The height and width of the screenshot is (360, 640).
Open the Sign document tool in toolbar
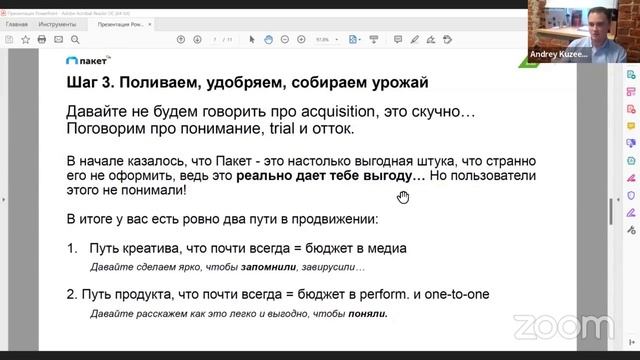431,40
